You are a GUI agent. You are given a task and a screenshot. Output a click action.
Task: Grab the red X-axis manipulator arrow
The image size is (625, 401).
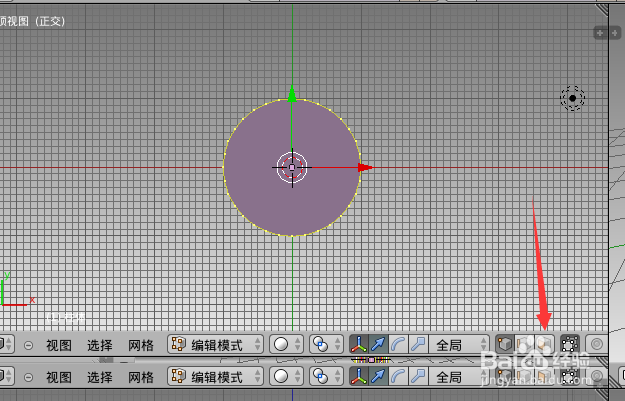click(366, 167)
